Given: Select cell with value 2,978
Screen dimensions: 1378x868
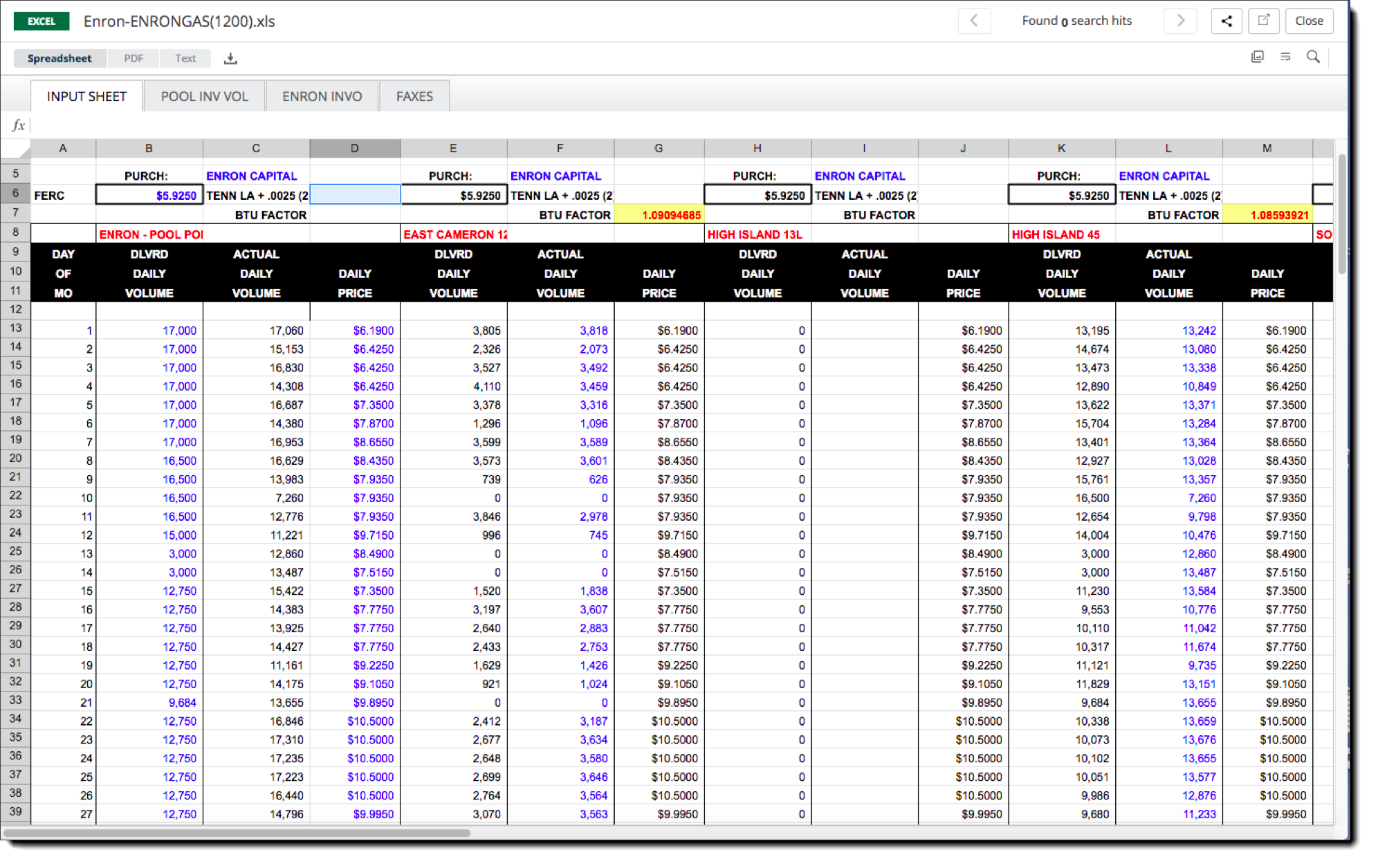Looking at the screenshot, I should [x=560, y=517].
